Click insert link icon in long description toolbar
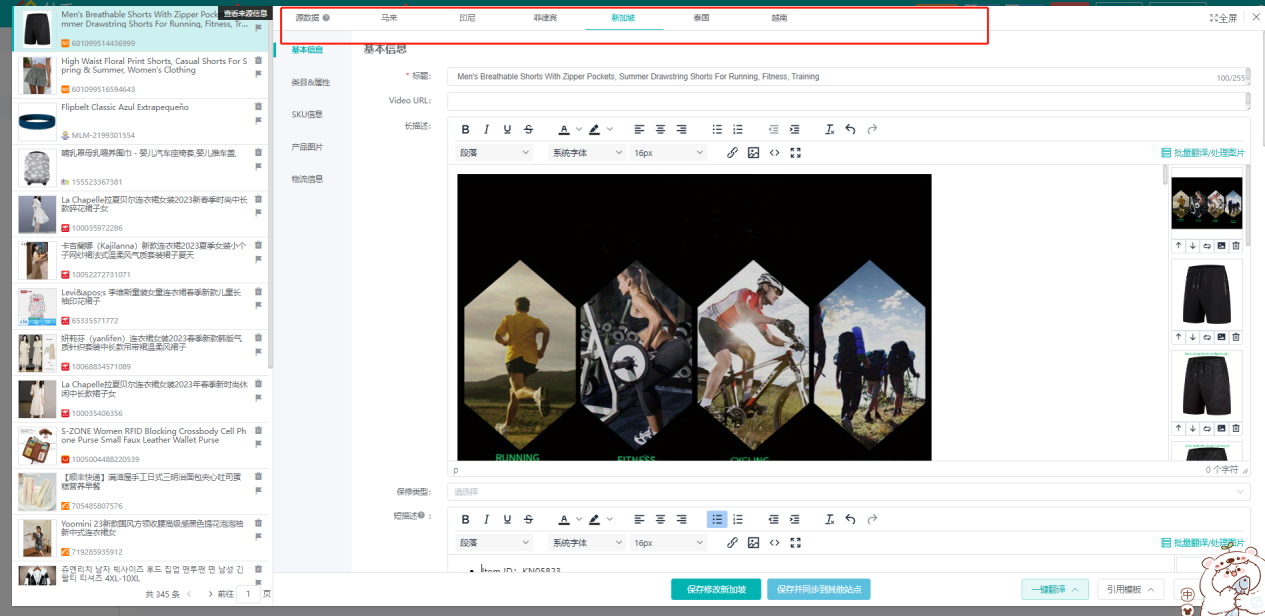This screenshot has width=1265, height=616. click(732, 153)
